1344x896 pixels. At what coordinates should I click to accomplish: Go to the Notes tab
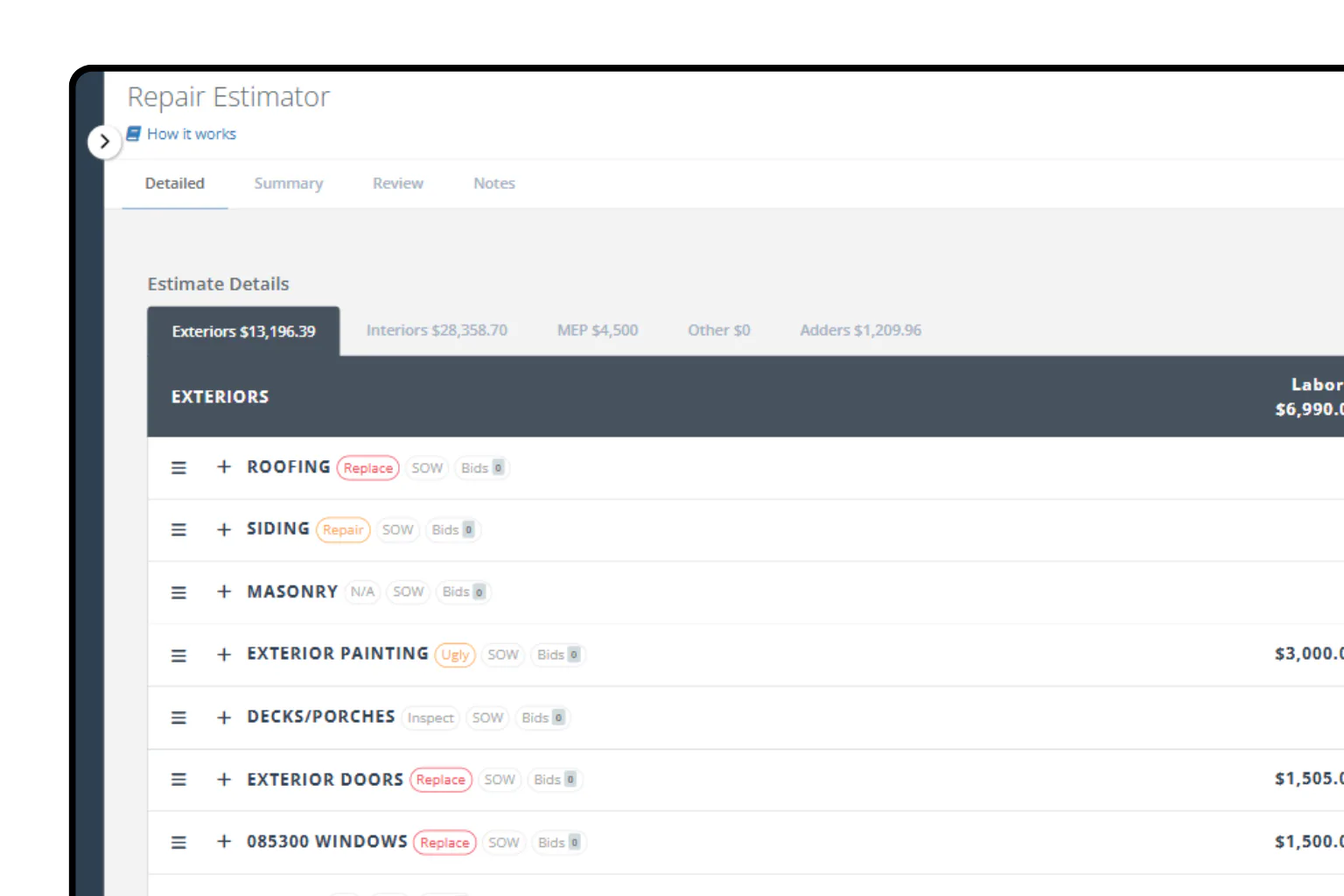tap(494, 184)
